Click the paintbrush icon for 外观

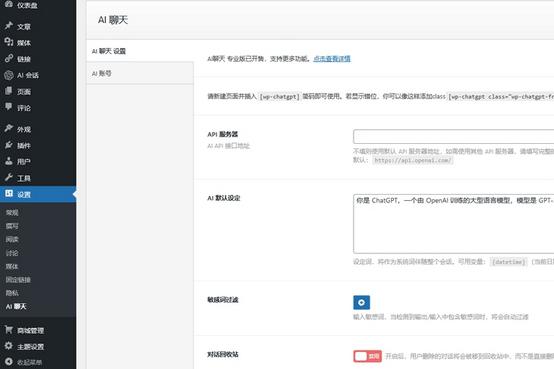tap(9, 128)
